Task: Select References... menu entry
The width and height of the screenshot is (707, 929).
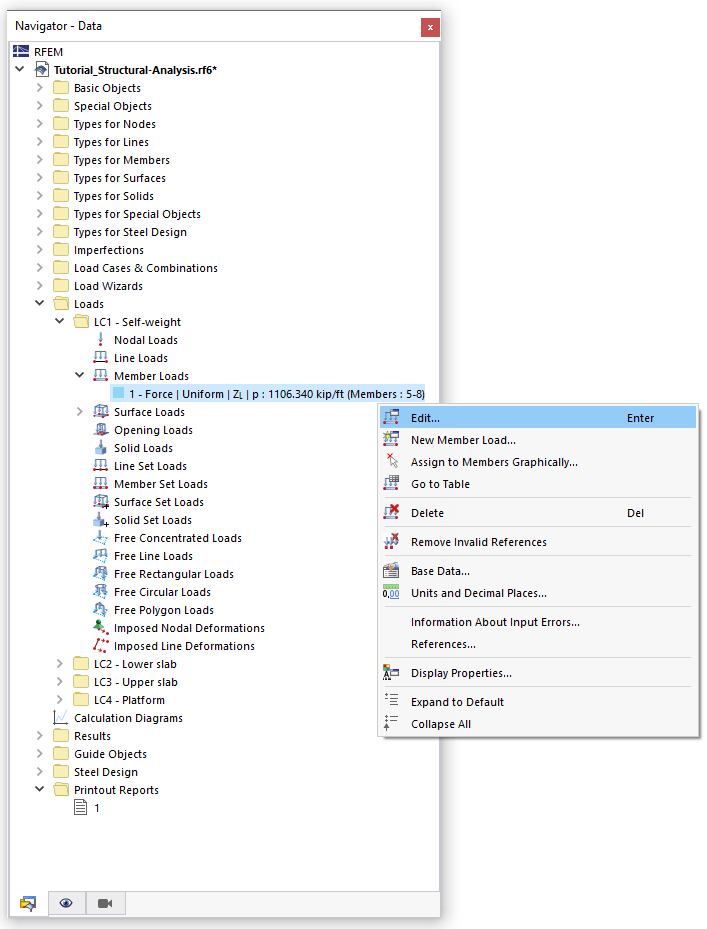Action: click(538, 643)
